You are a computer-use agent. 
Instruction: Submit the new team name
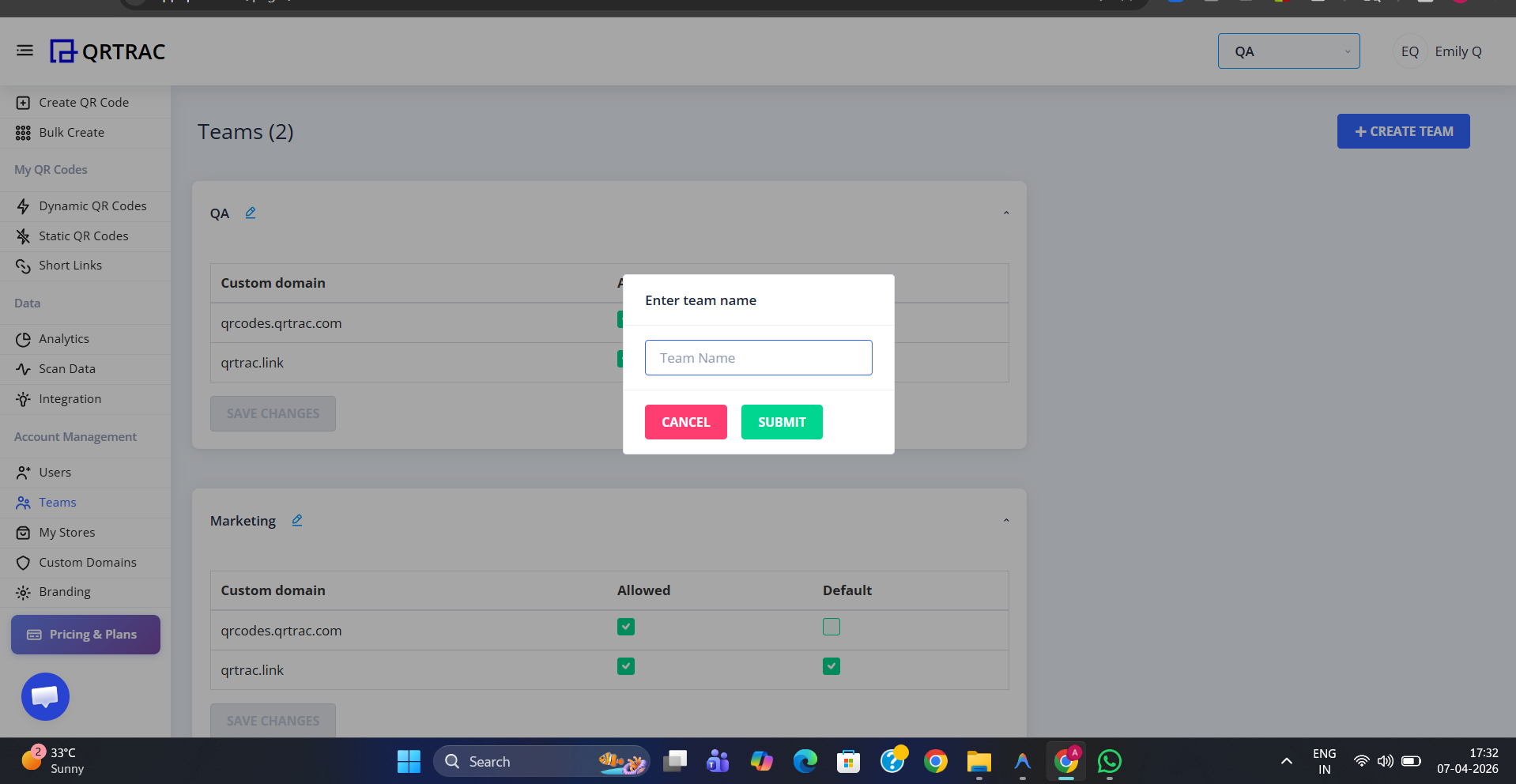[x=781, y=421]
